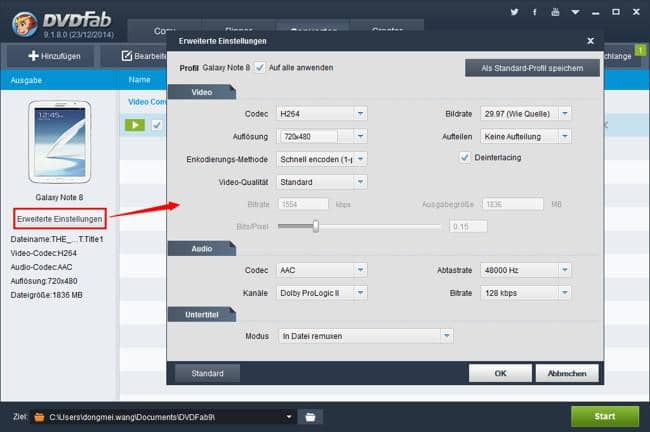Screen dimensions: 650x432
Task: Click the Ausgabegröße 1836 field
Action: 513,204
